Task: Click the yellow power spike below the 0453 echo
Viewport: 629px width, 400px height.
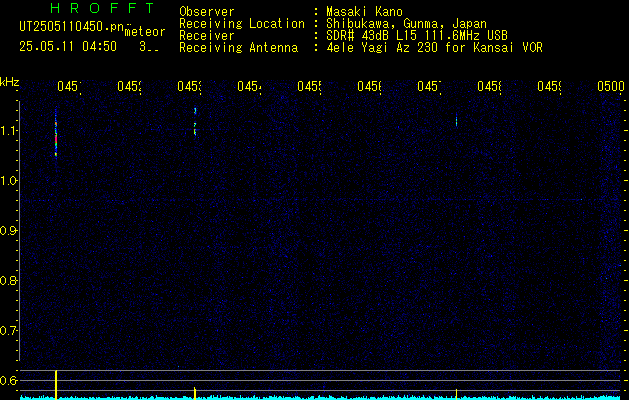Action: [x=195, y=393]
